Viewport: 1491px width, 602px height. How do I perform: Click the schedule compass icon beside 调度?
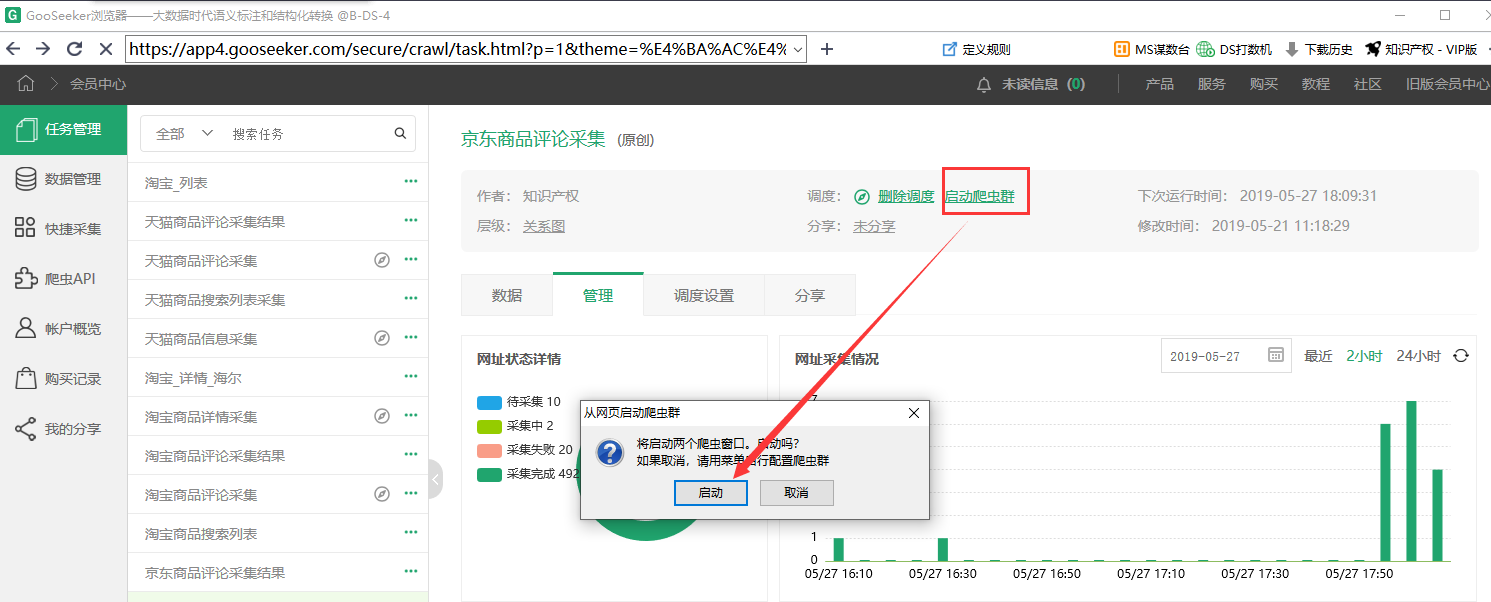tap(862, 197)
